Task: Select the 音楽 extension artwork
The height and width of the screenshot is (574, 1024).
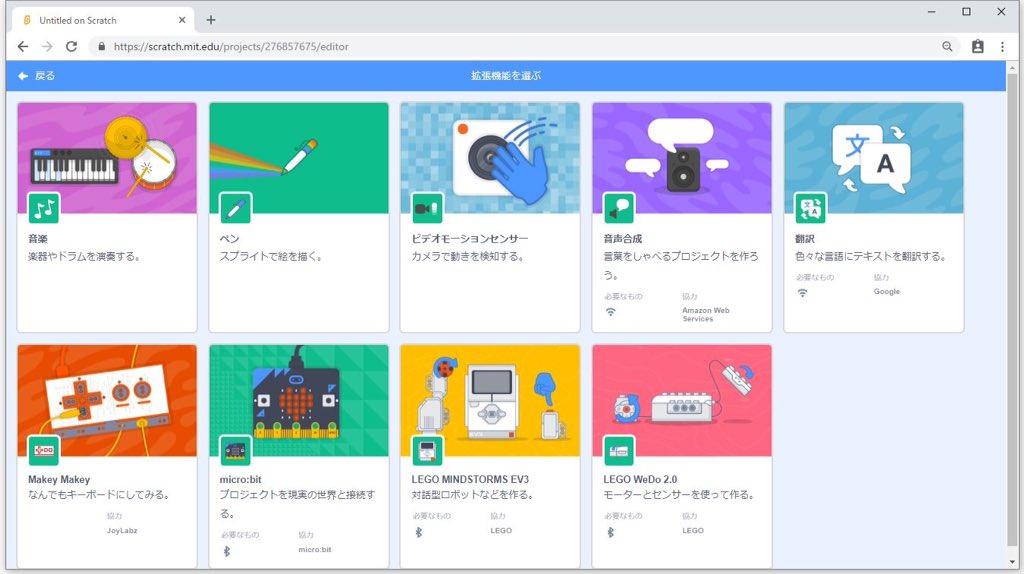Action: click(107, 158)
